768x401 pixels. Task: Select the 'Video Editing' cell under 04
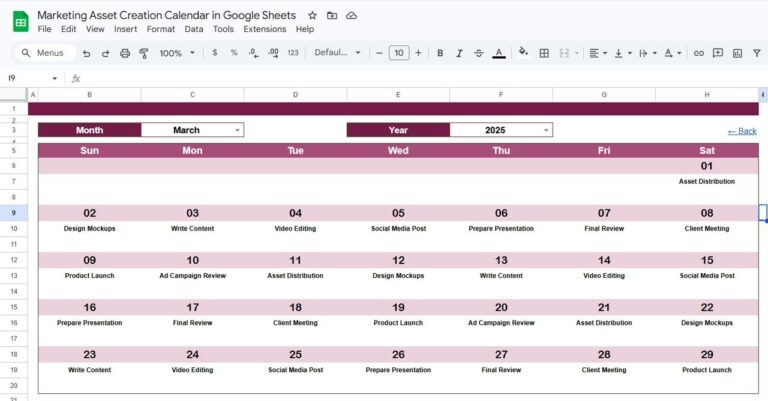click(295, 228)
